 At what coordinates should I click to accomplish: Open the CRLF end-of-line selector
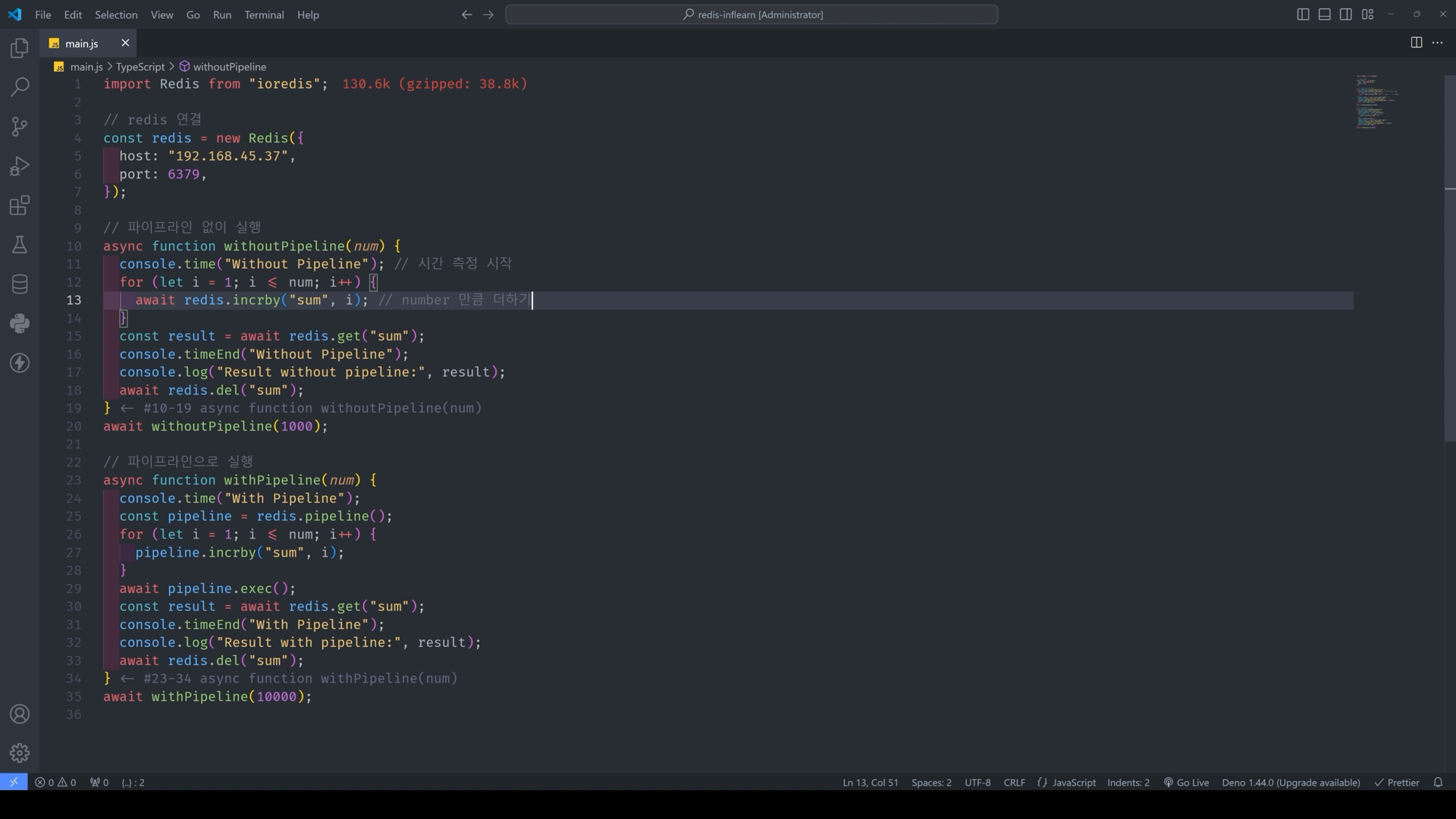(x=1014, y=783)
